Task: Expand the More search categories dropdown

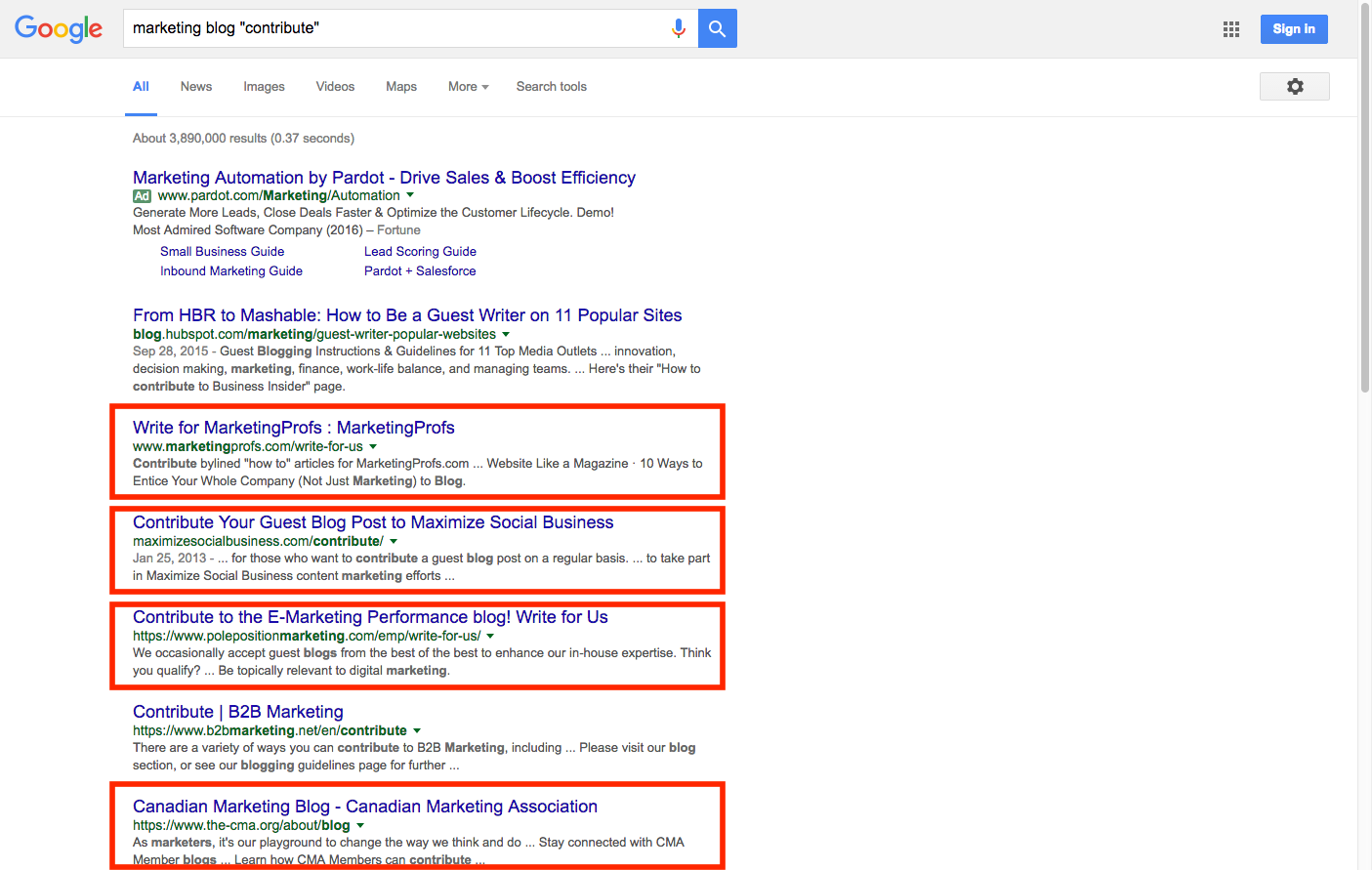Action: click(x=469, y=87)
